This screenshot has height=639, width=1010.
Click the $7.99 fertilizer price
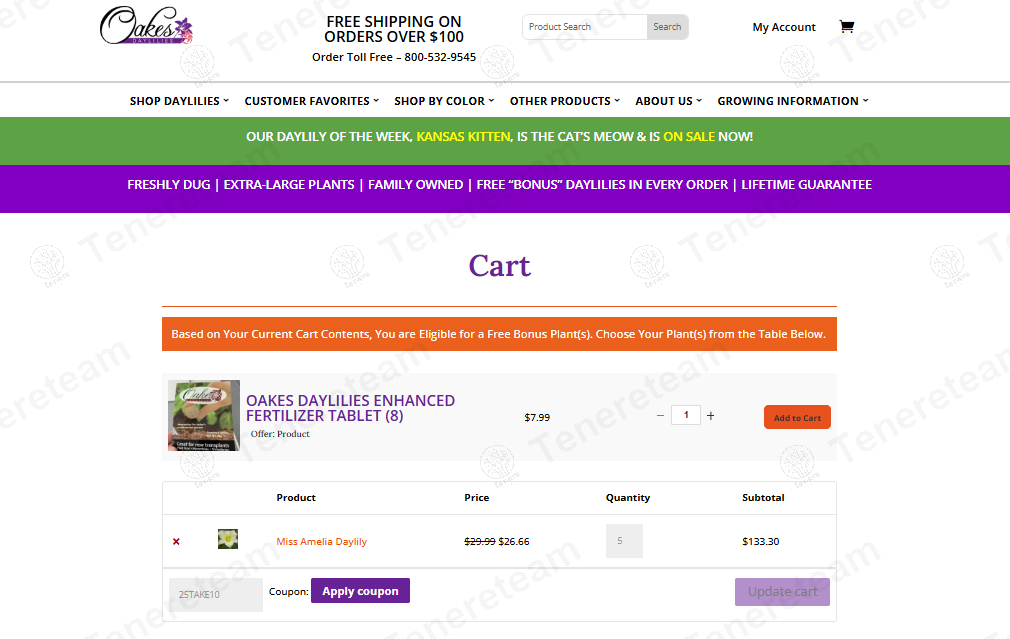tap(537, 417)
